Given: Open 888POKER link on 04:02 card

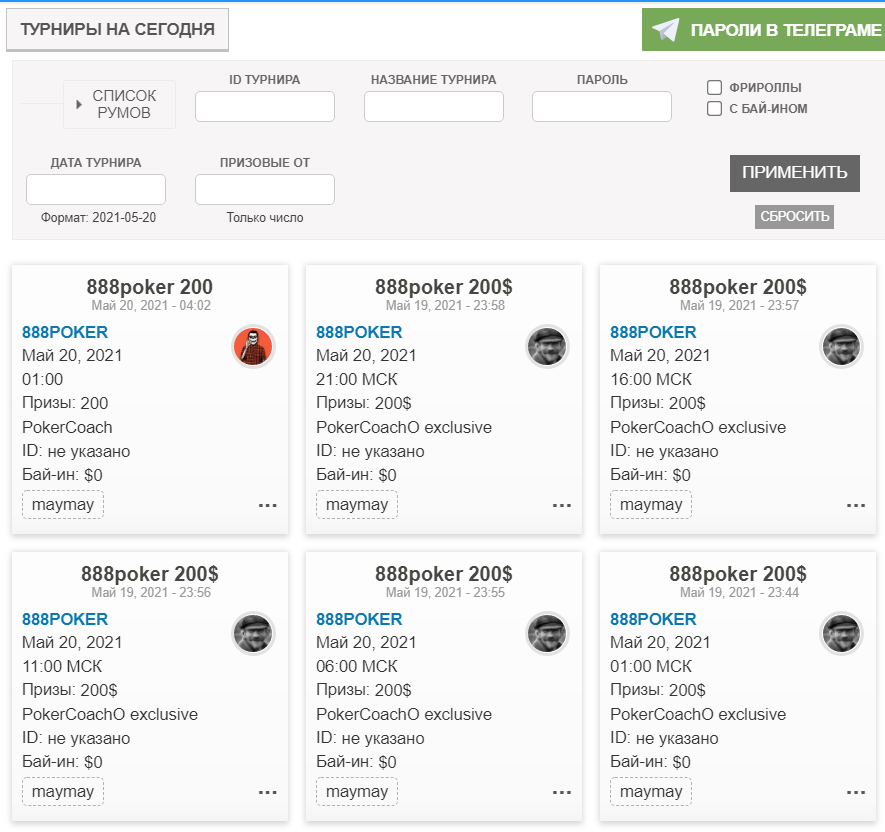Looking at the screenshot, I should point(65,332).
